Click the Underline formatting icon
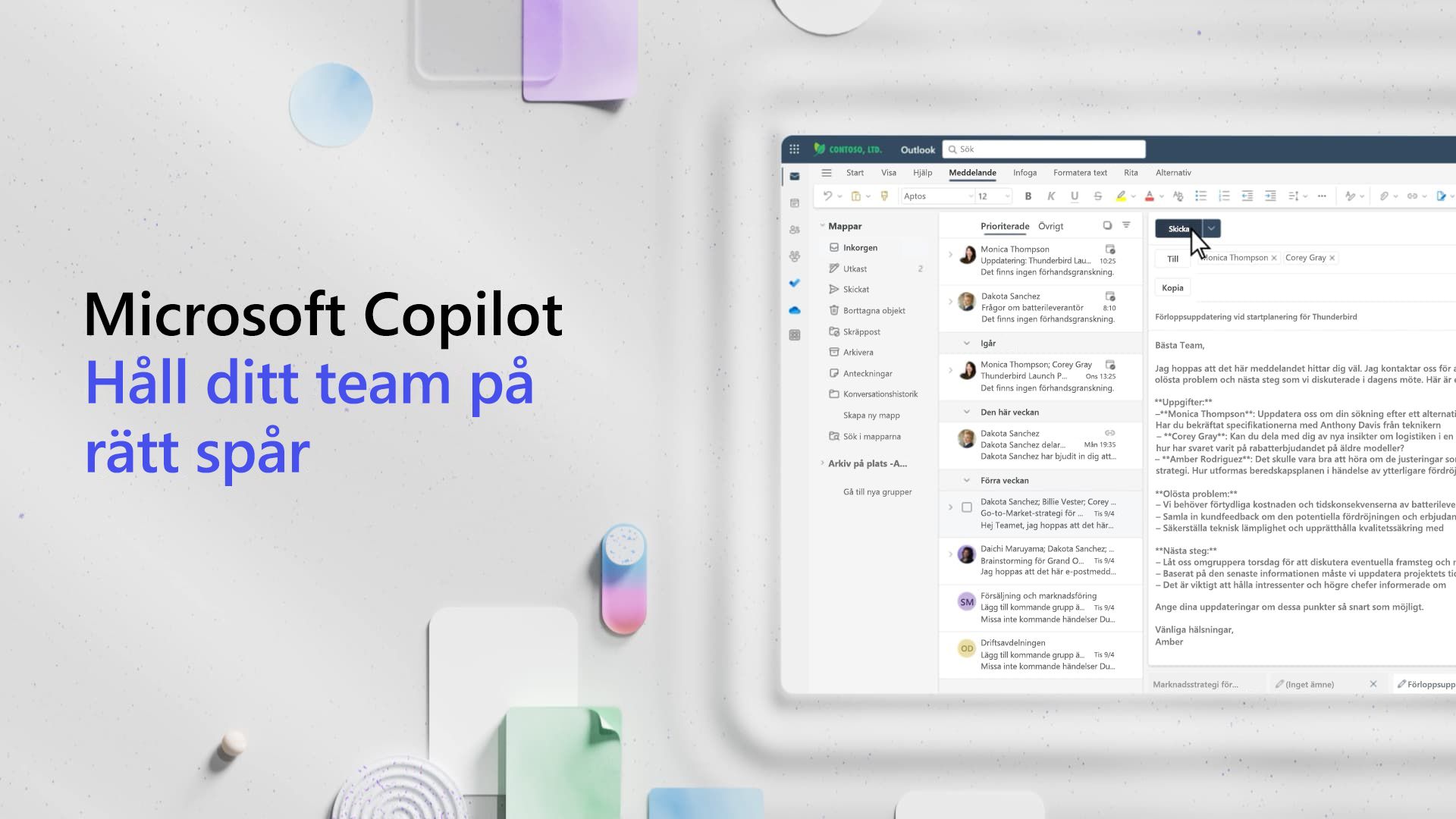This screenshot has height=819, width=1456. (x=1073, y=195)
